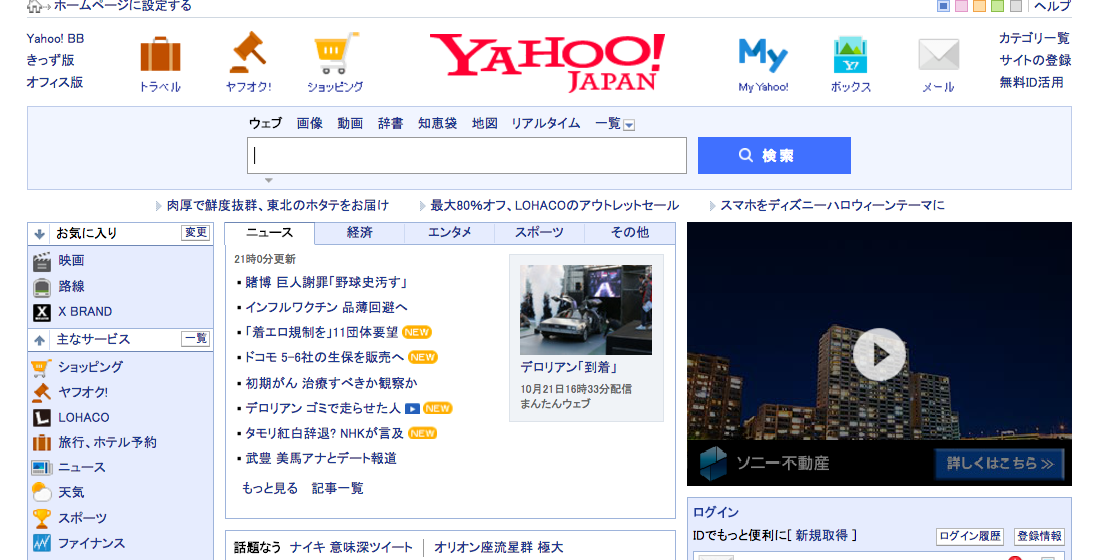Open the ヤフオク! gavel icon in header
Image resolution: width=1119 pixels, height=560 pixels.
(248, 53)
